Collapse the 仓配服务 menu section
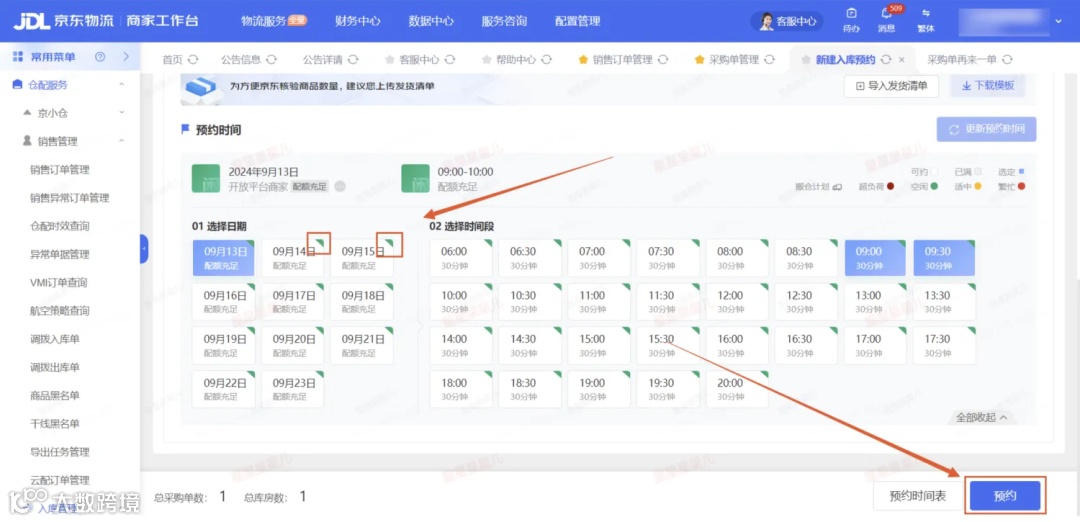1080x522 pixels. (x=121, y=85)
